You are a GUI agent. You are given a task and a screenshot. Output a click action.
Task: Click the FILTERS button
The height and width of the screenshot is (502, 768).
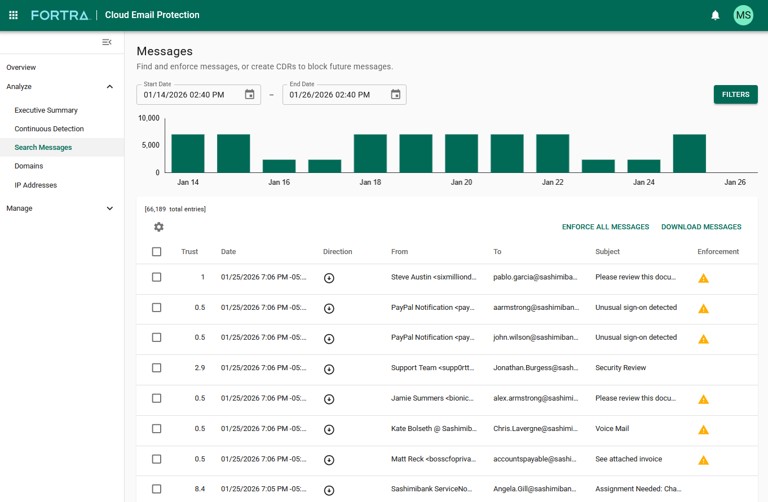click(735, 94)
